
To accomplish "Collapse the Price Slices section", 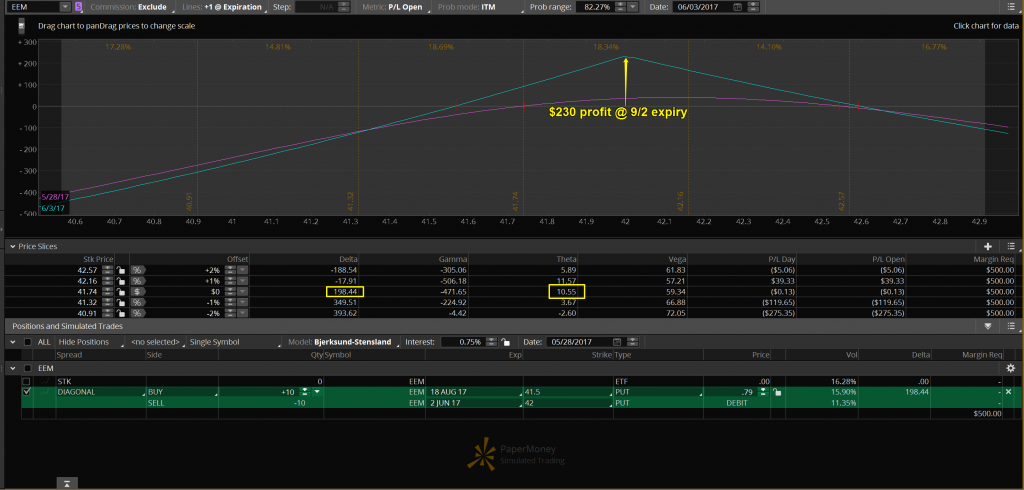I will point(11,246).
